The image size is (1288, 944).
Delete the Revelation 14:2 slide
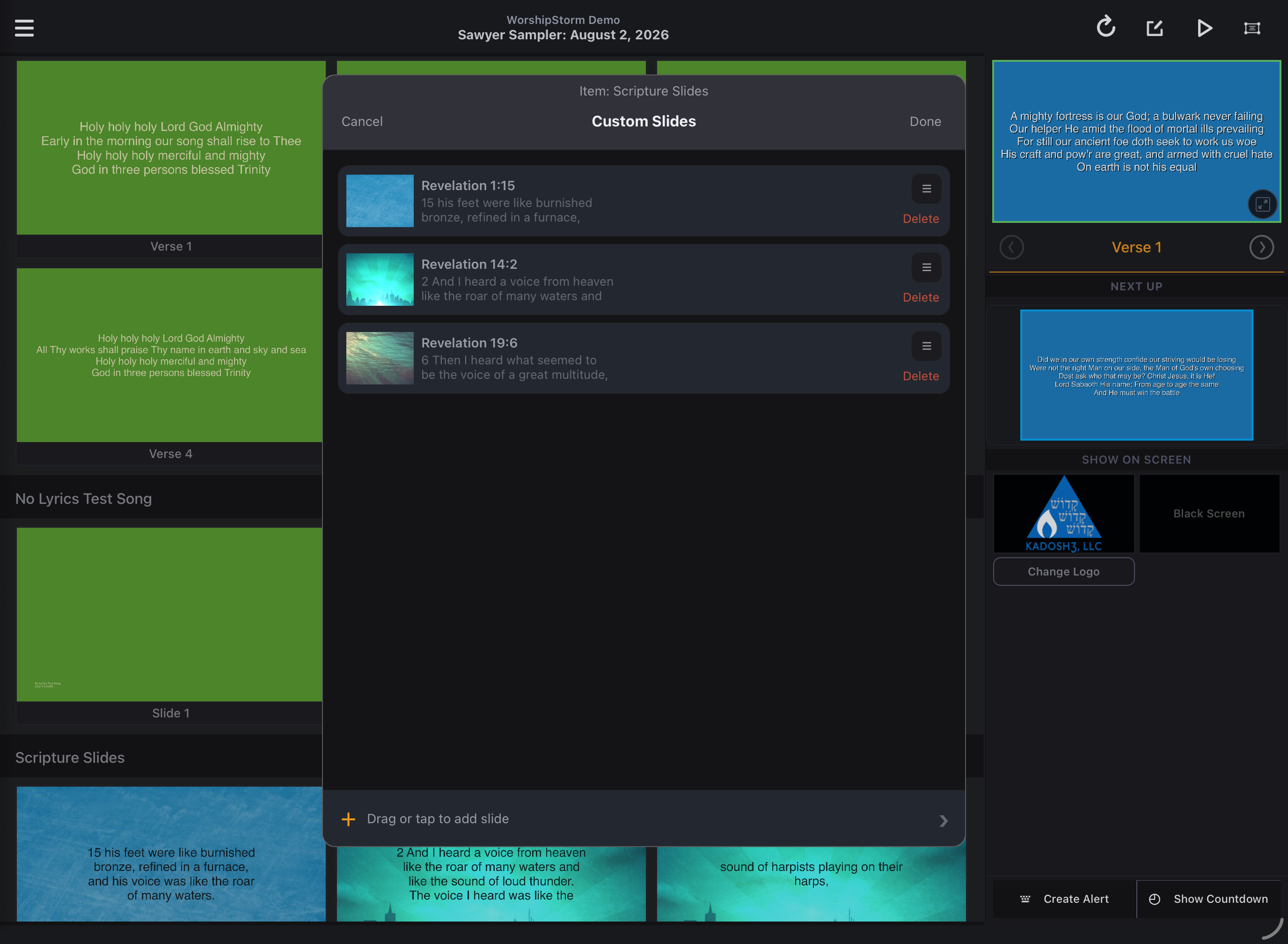[x=921, y=298]
